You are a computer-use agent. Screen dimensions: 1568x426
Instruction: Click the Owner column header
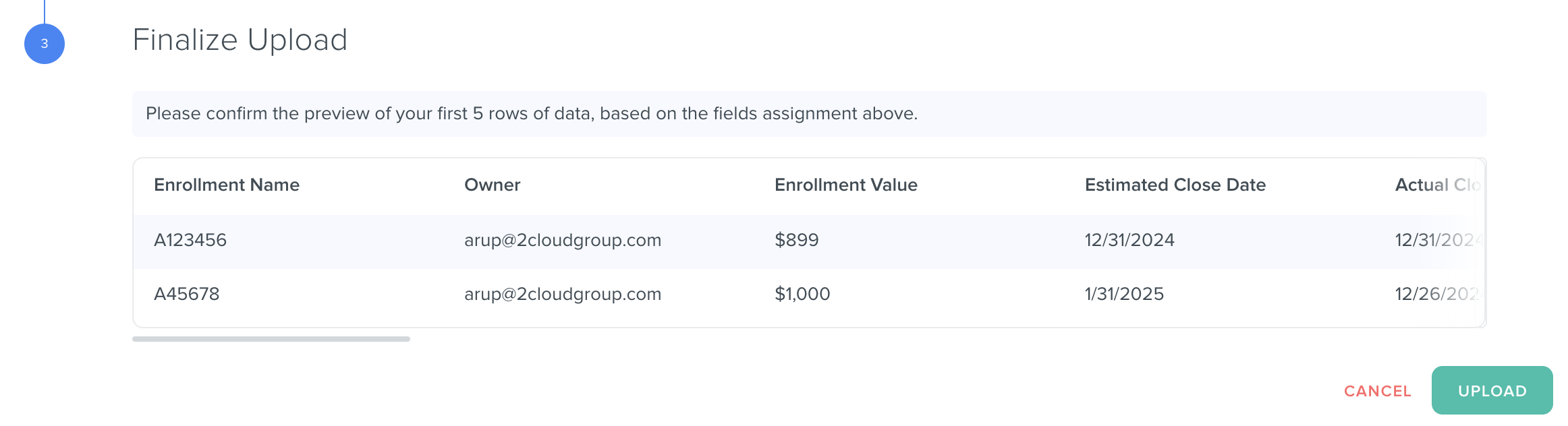pos(492,185)
